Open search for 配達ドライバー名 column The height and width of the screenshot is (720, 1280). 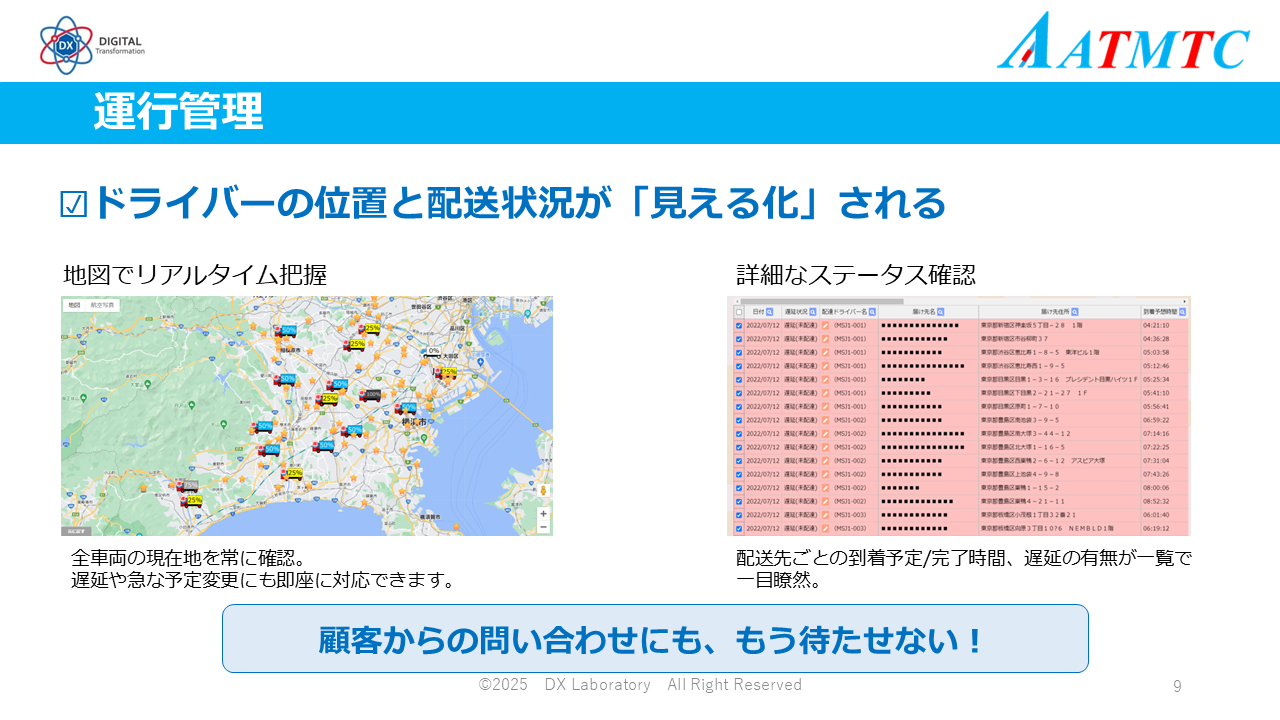872,312
